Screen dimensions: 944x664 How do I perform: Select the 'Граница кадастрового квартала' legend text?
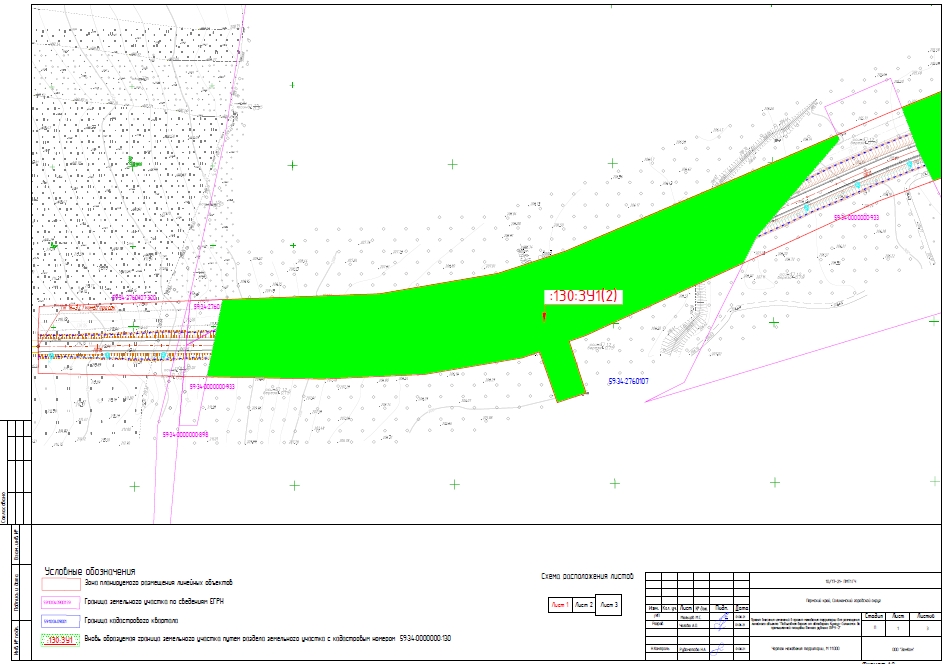coord(131,620)
